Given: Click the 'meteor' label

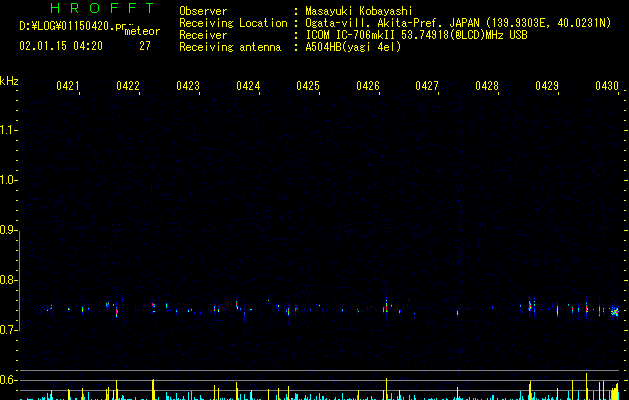Looking at the screenshot, I should [142, 31].
